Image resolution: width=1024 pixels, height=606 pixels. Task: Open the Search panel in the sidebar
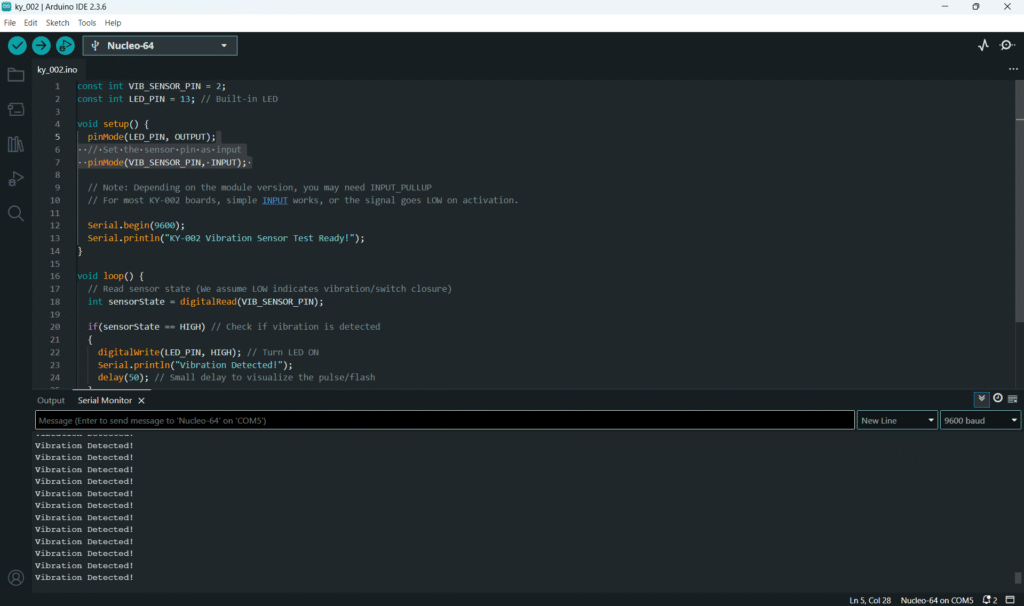point(16,213)
